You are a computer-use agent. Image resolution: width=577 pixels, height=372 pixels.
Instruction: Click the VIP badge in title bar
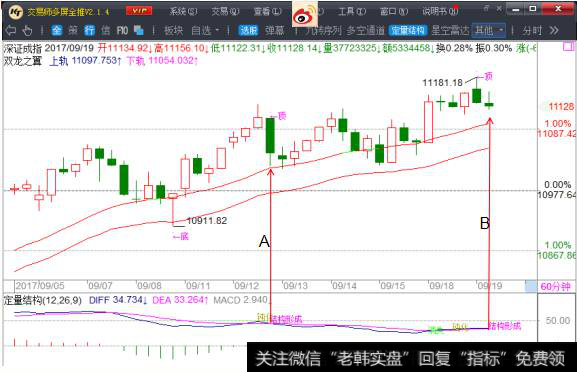pos(139,11)
